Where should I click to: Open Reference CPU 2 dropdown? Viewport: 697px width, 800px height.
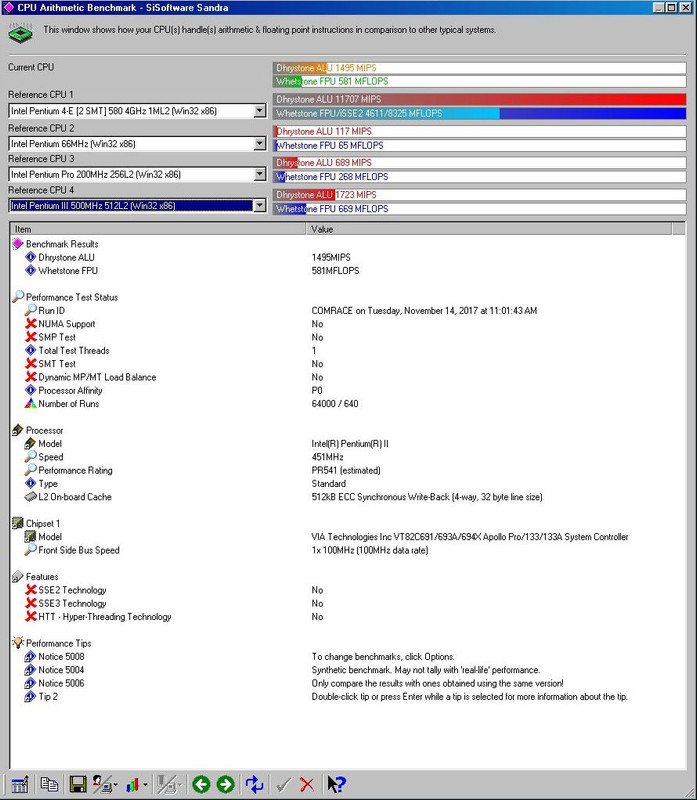tap(260, 144)
